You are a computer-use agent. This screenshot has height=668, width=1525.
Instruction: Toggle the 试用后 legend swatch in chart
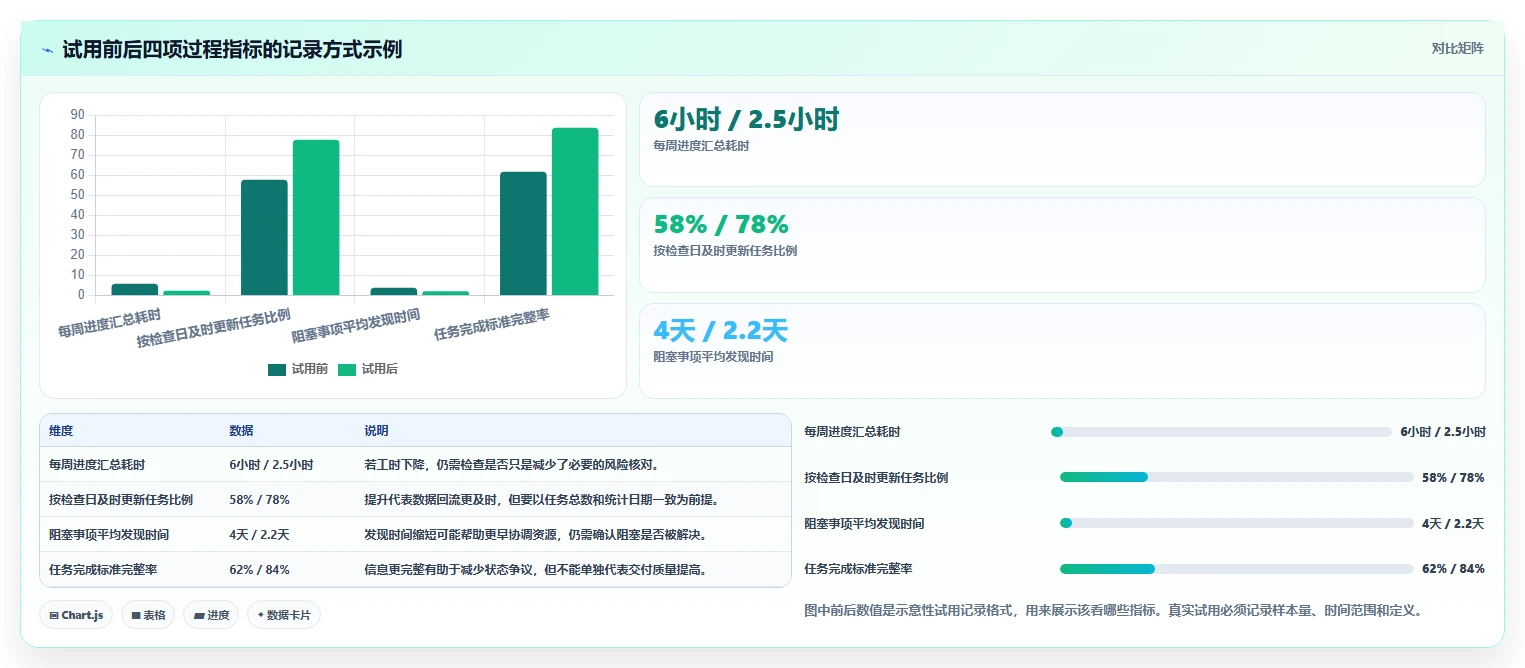point(347,369)
